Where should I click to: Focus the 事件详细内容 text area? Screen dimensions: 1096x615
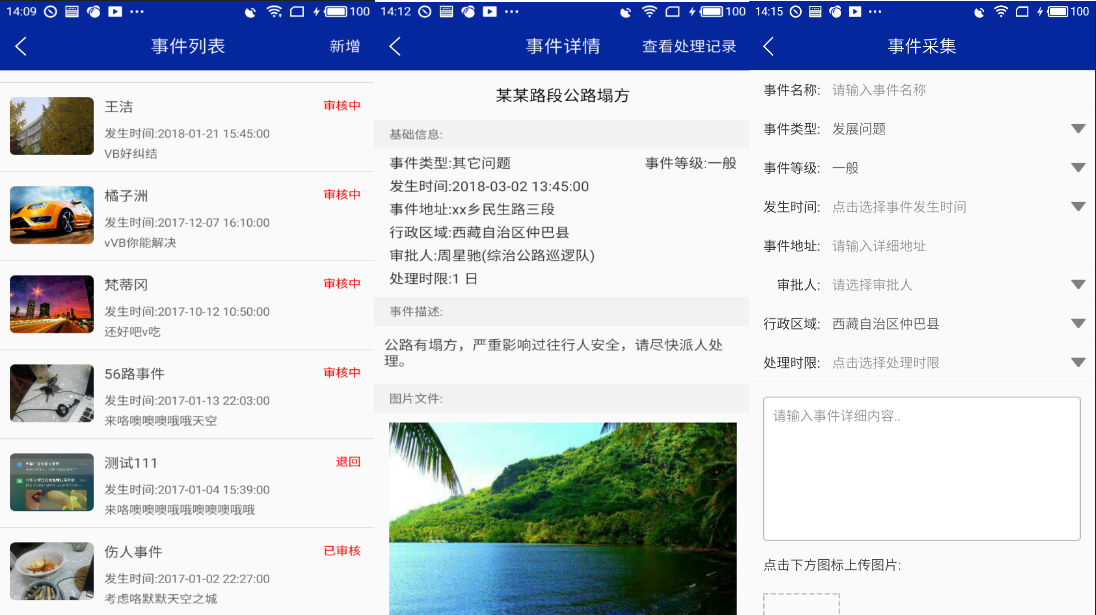[922, 469]
